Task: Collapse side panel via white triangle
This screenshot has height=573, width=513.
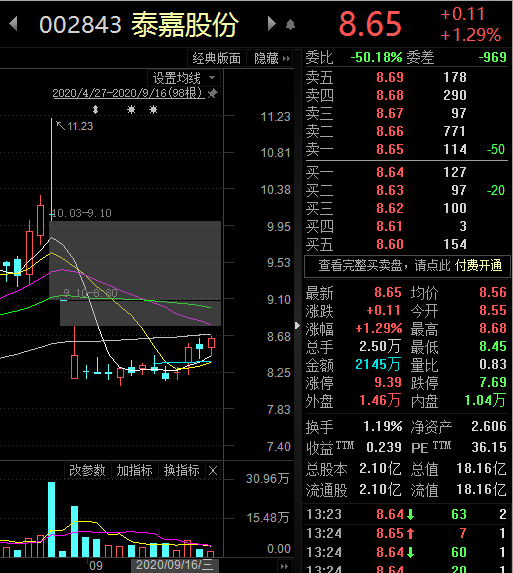Action: pos(297,325)
